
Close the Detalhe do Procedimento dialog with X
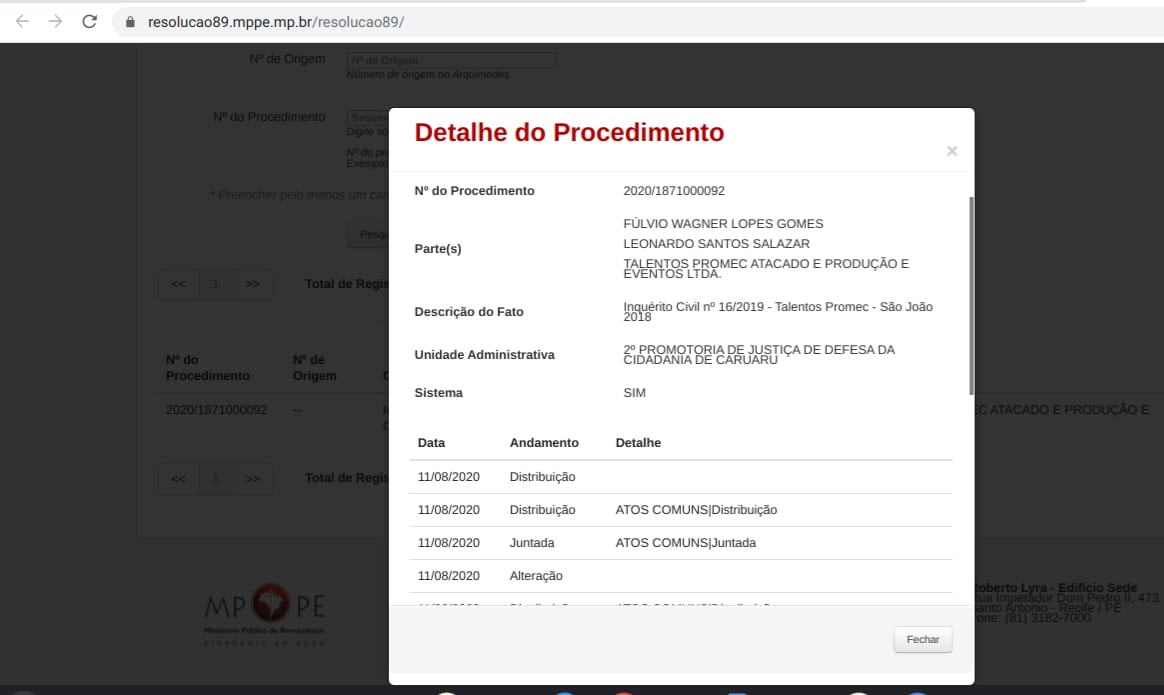(x=952, y=151)
